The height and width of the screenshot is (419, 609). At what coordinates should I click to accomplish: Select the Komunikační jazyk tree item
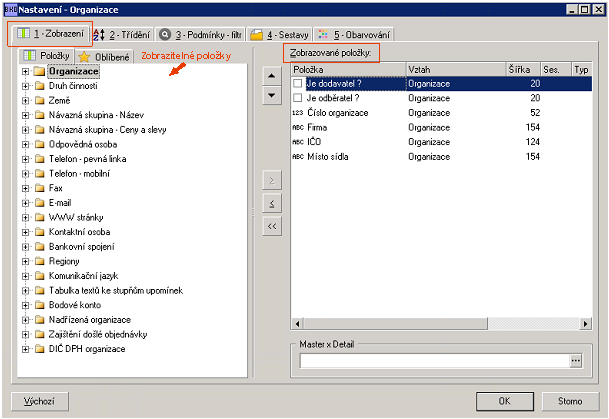click(83, 276)
